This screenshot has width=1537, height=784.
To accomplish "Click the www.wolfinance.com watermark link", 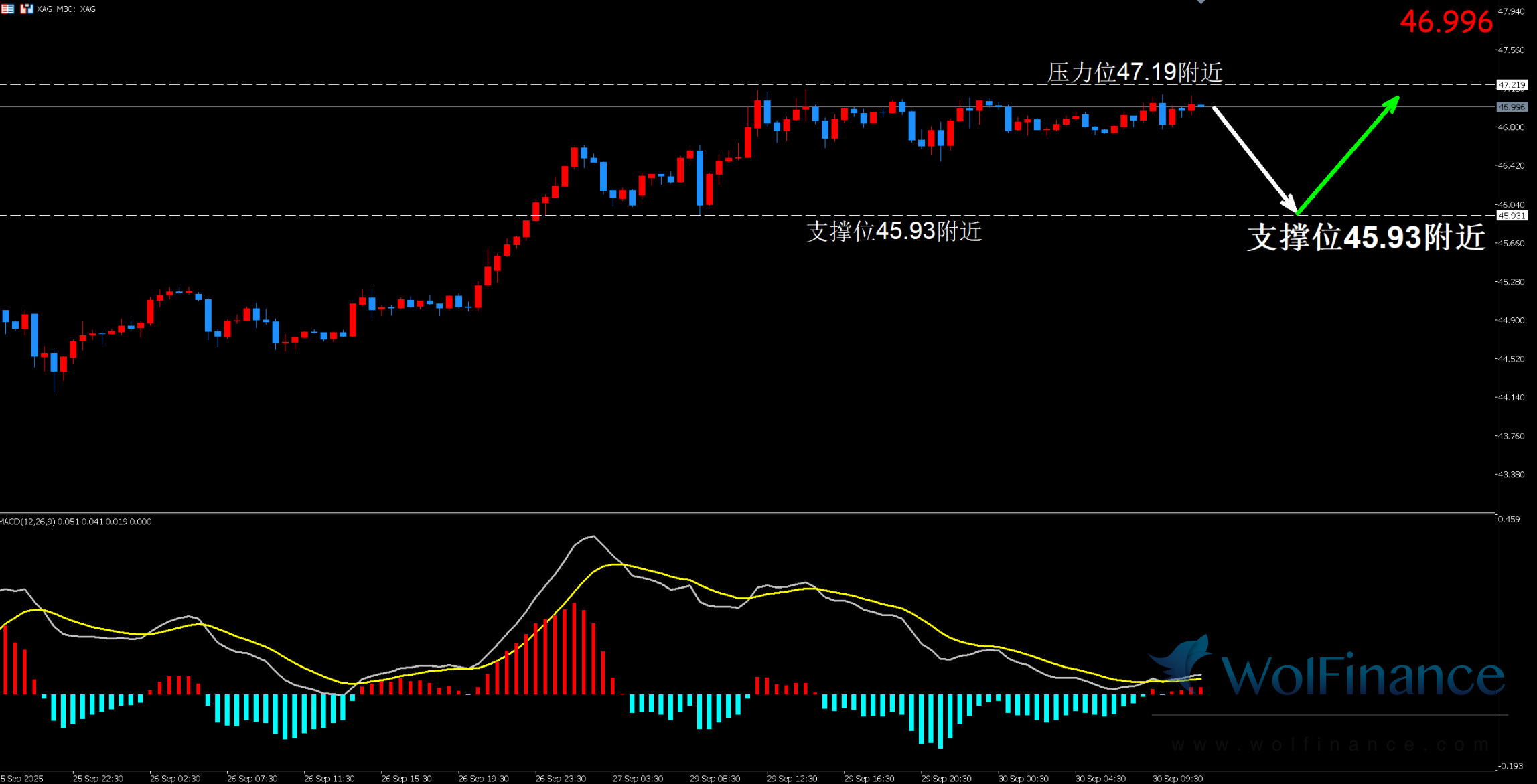I will coord(1329,744).
